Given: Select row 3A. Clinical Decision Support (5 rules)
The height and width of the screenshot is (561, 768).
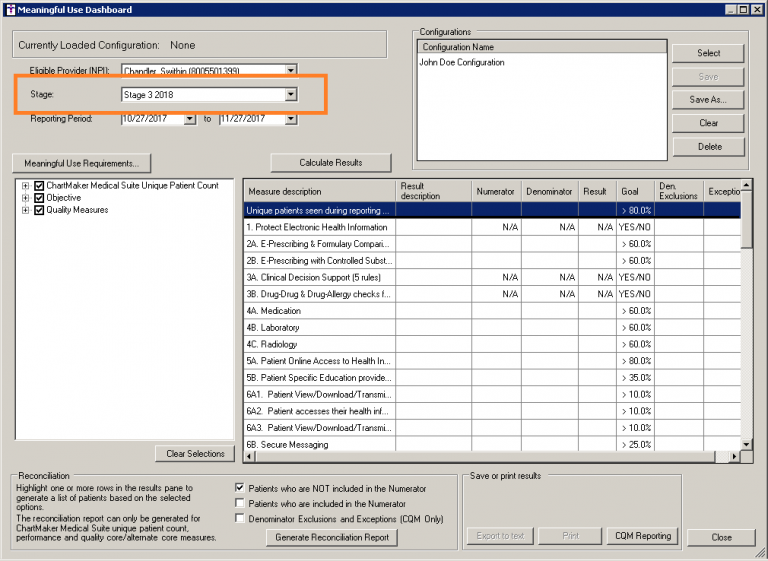Looking at the screenshot, I should click(492, 277).
